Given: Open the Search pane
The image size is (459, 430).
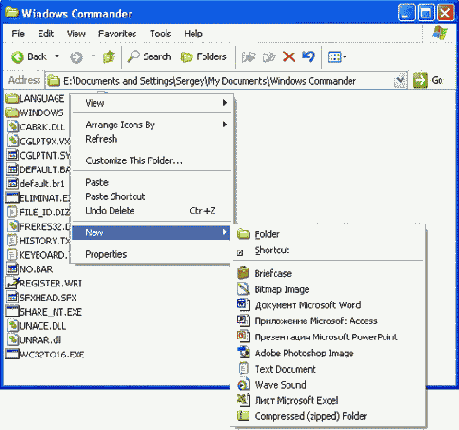Looking at the screenshot, I should (x=149, y=57).
